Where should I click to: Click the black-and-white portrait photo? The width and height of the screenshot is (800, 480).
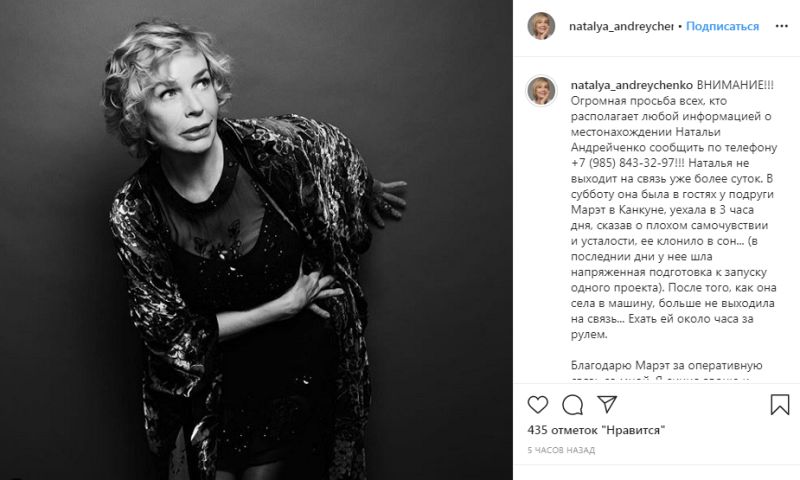coord(256,240)
